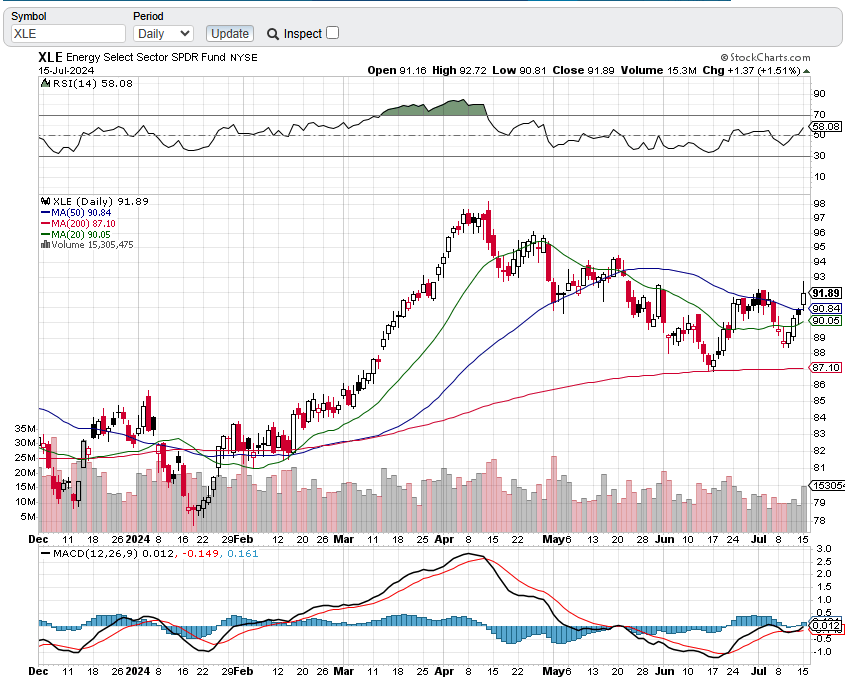The width and height of the screenshot is (845, 679).
Task: Click the Inspect magnifying glass icon
Action: click(273, 34)
